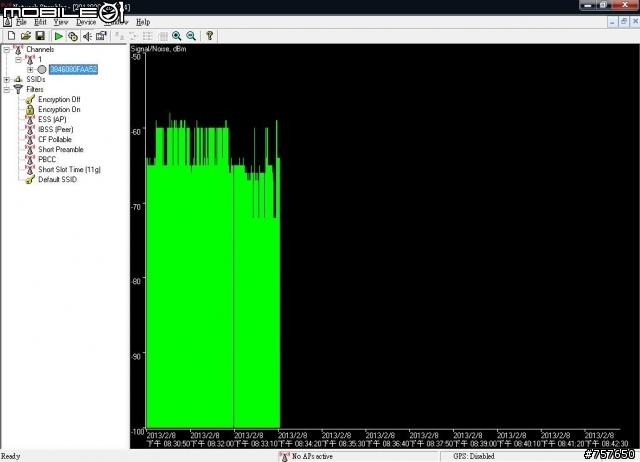Click the antenna icon for ESS (AP)
This screenshot has width=640, height=462.
pyautogui.click(x=30, y=120)
